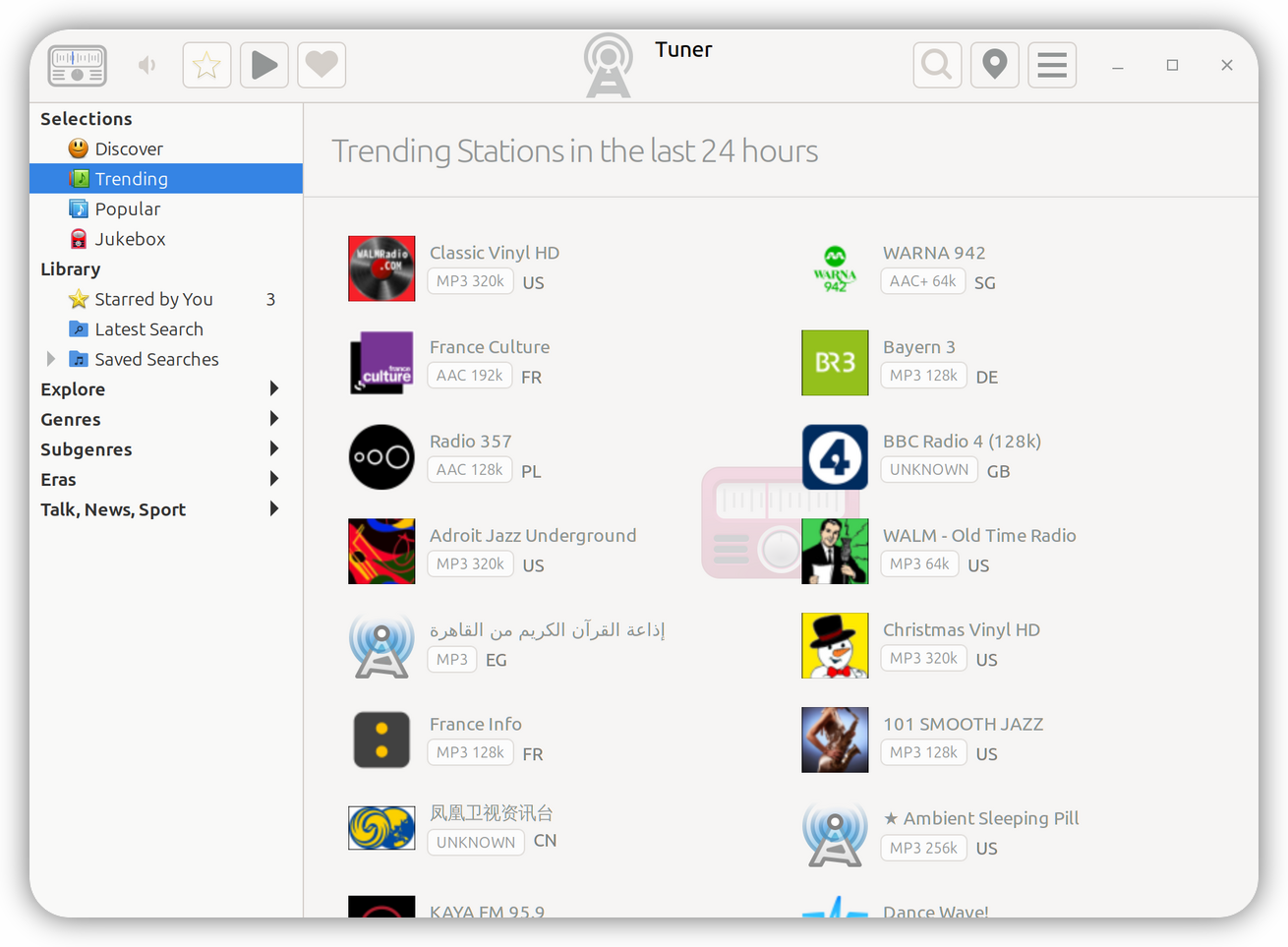The width and height of the screenshot is (1288, 947).
Task: Expand the Saved Searches tree arrow
Action: click(51, 359)
